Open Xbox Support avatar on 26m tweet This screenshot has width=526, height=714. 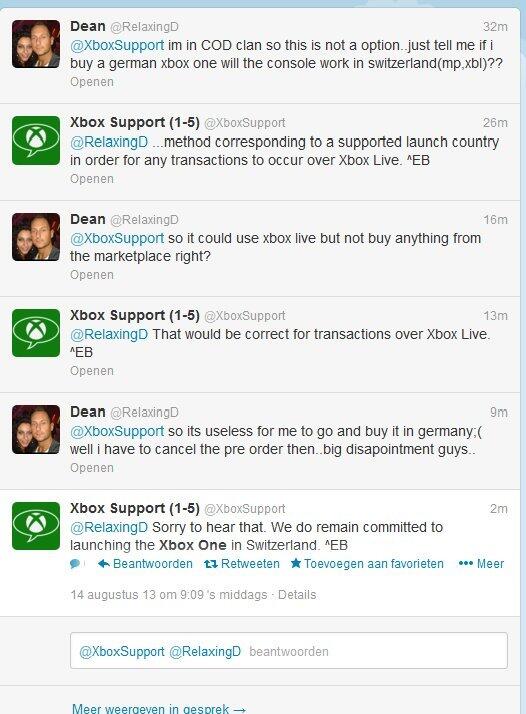coord(36,140)
